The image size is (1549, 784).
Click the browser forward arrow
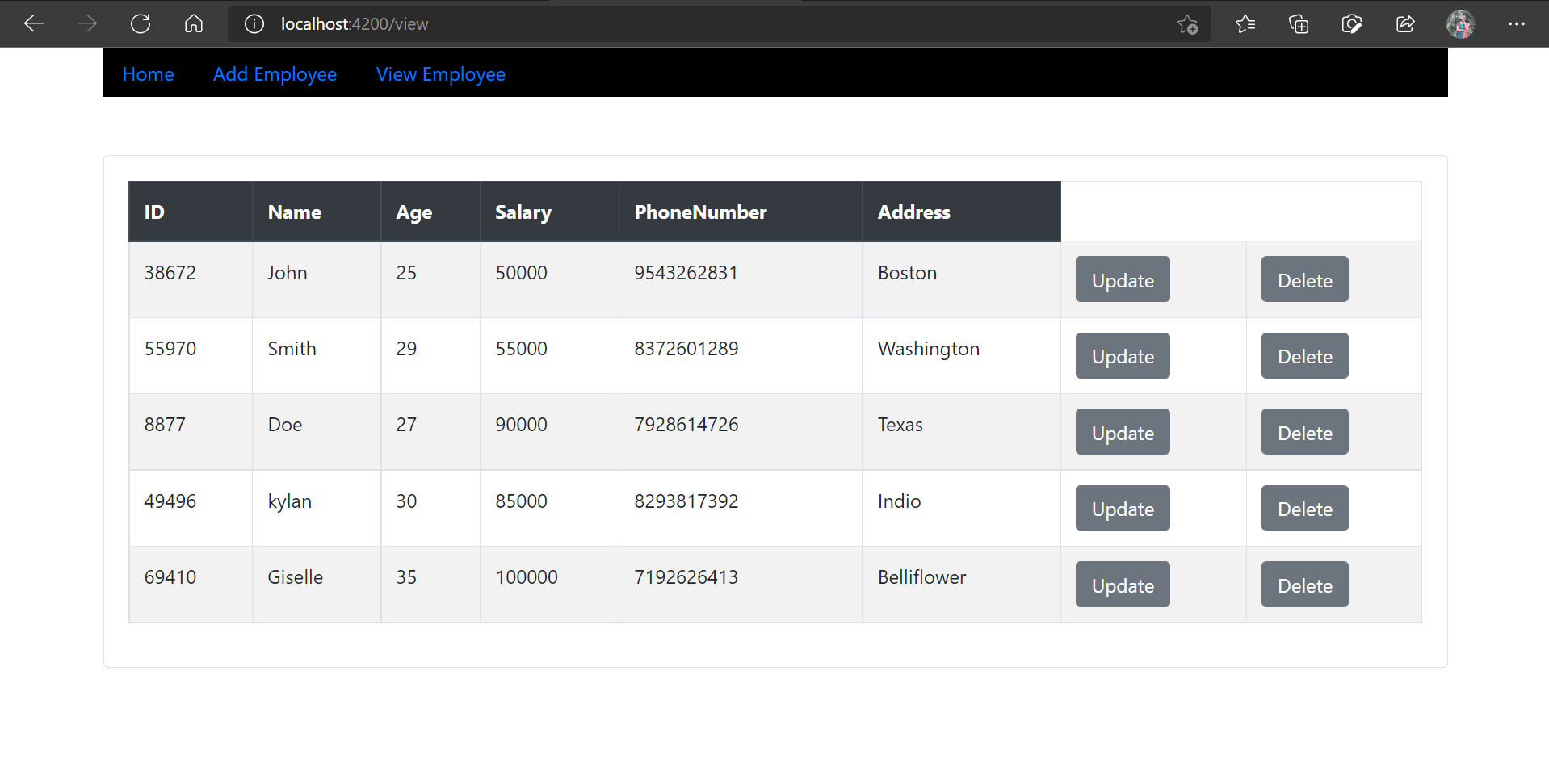[x=87, y=23]
